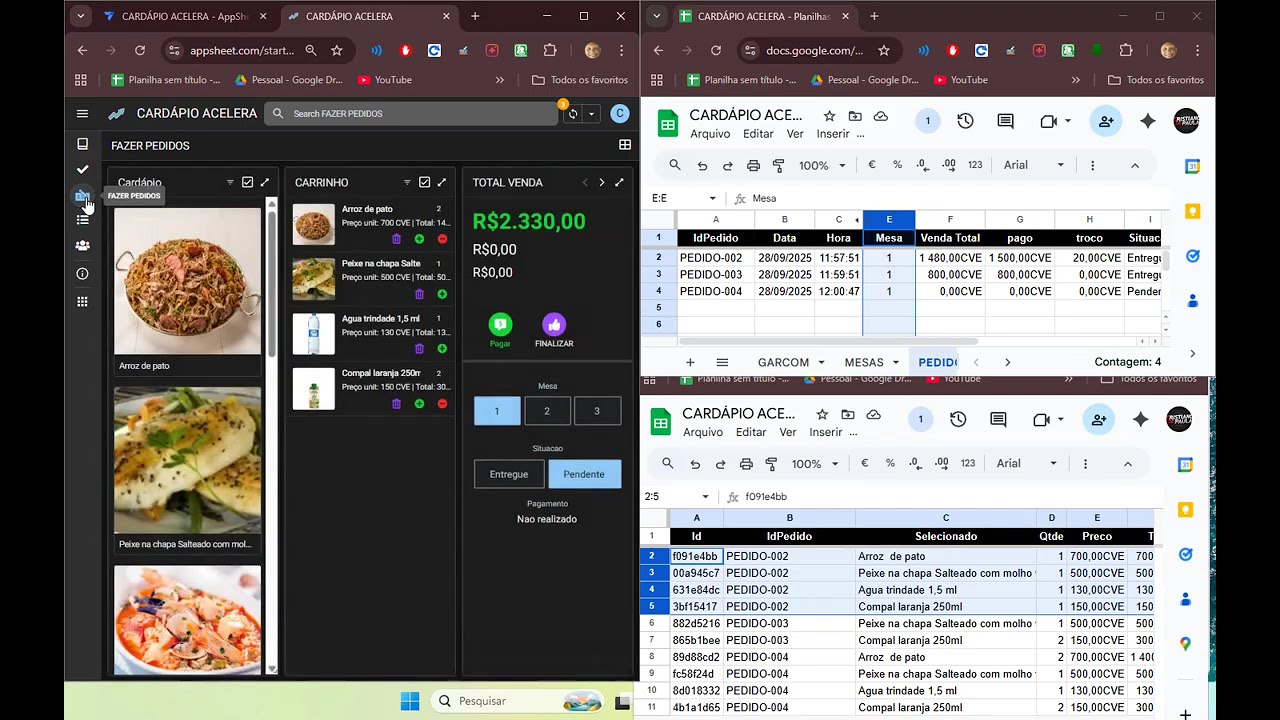Click the Cardápio panel vertical scrollbar
Image resolution: width=1280 pixels, height=720 pixels.
271,435
